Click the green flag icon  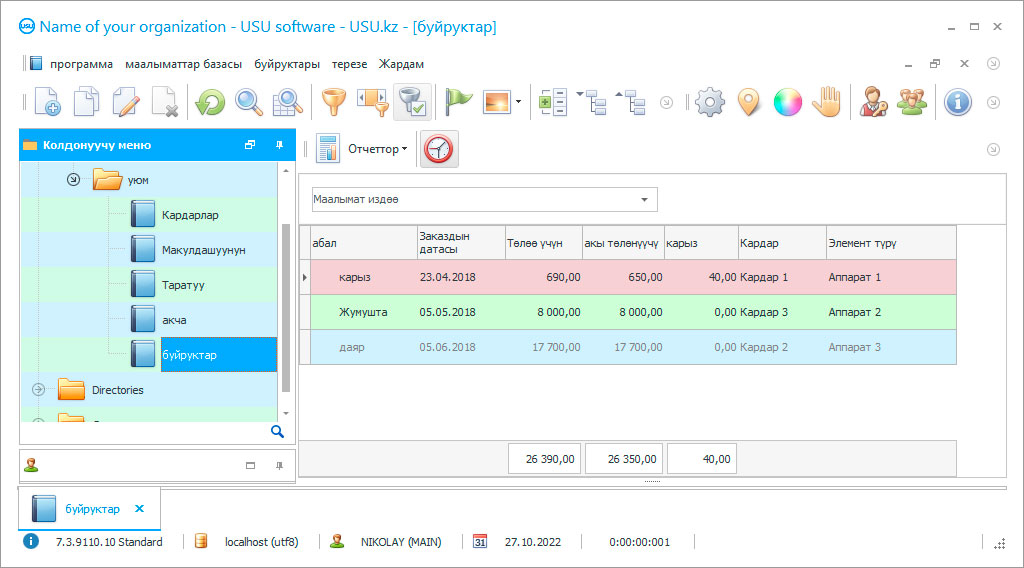[x=458, y=102]
